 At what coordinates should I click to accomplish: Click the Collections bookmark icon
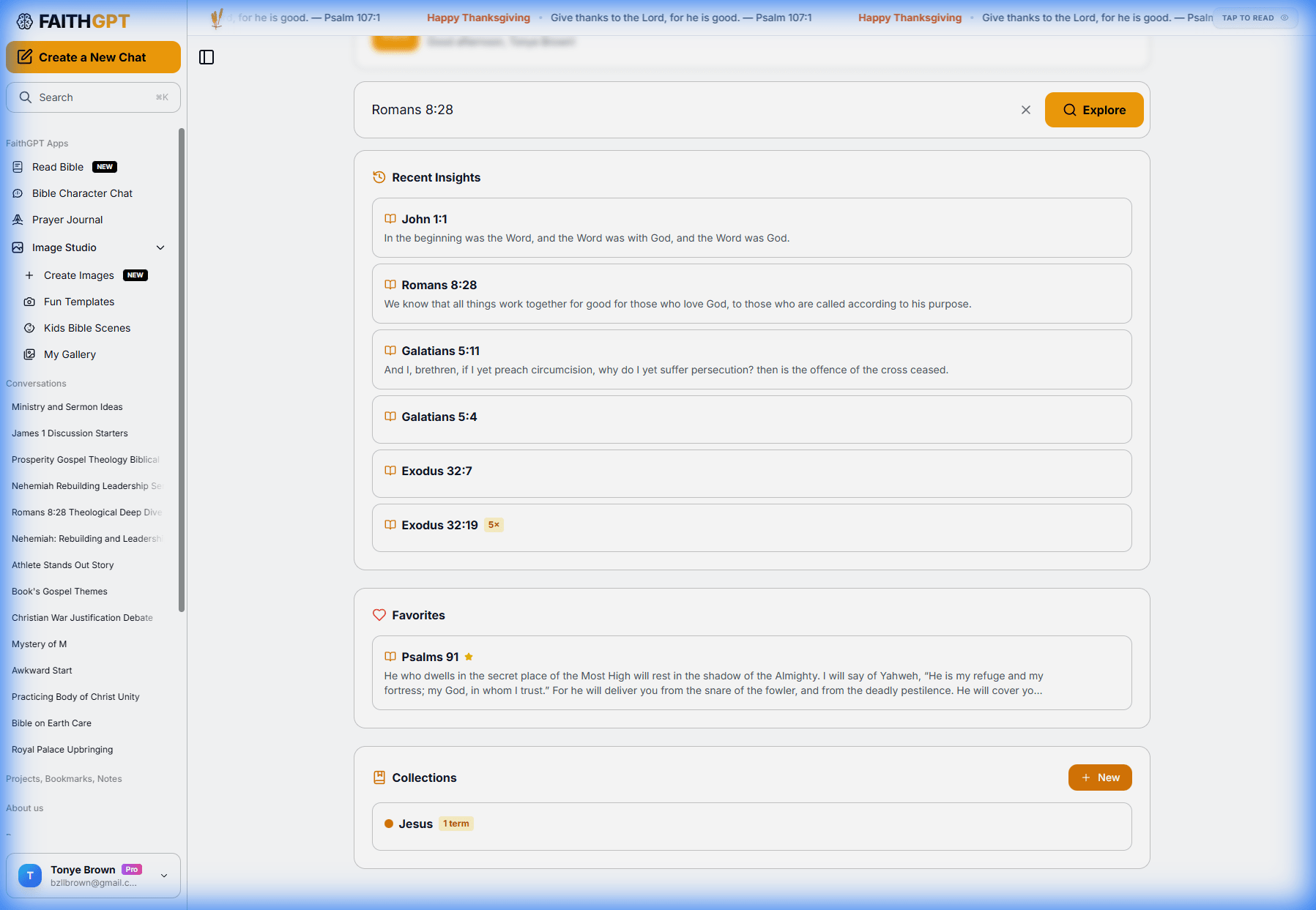point(379,777)
